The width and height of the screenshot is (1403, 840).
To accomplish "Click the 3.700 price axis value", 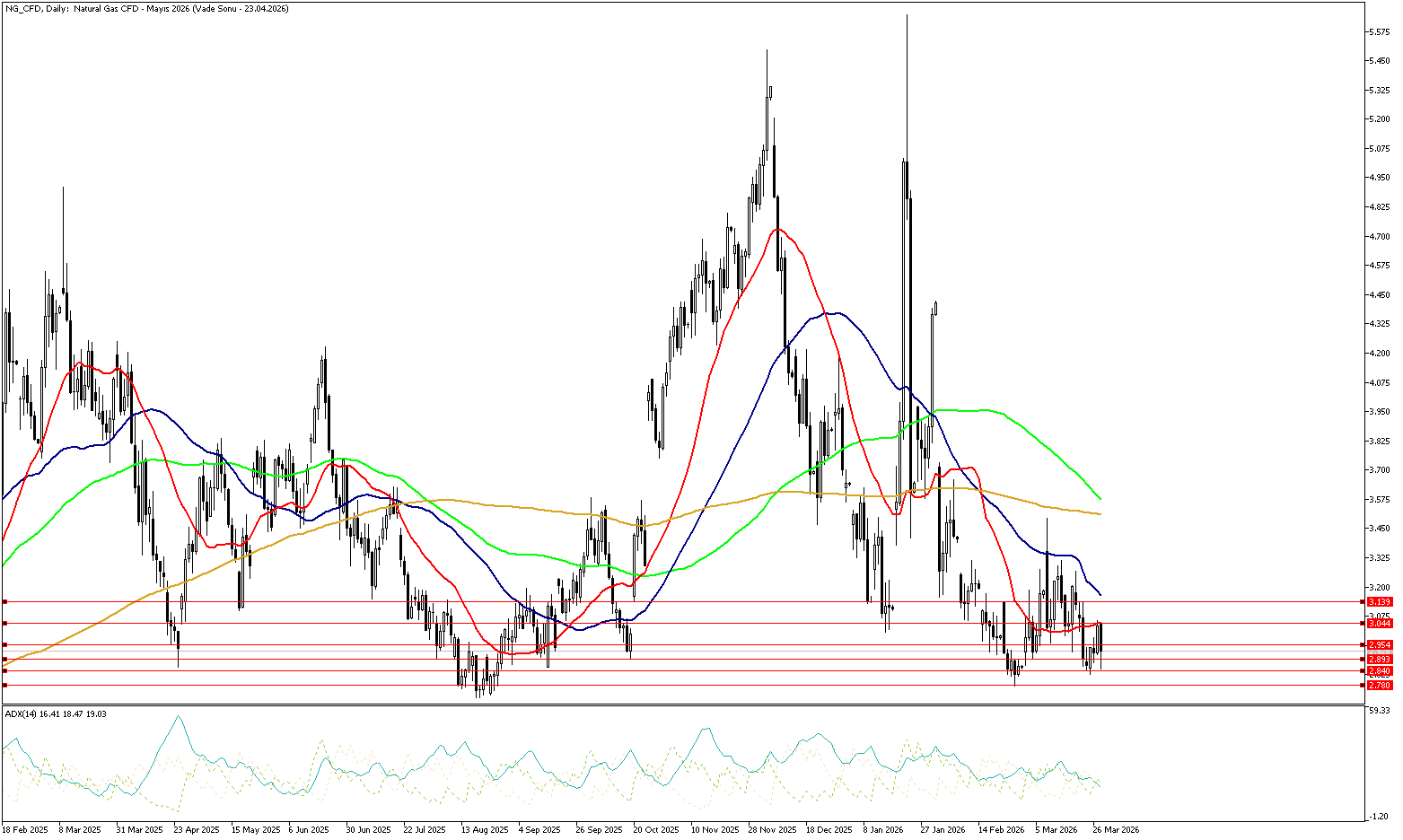I will pyautogui.click(x=1381, y=470).
